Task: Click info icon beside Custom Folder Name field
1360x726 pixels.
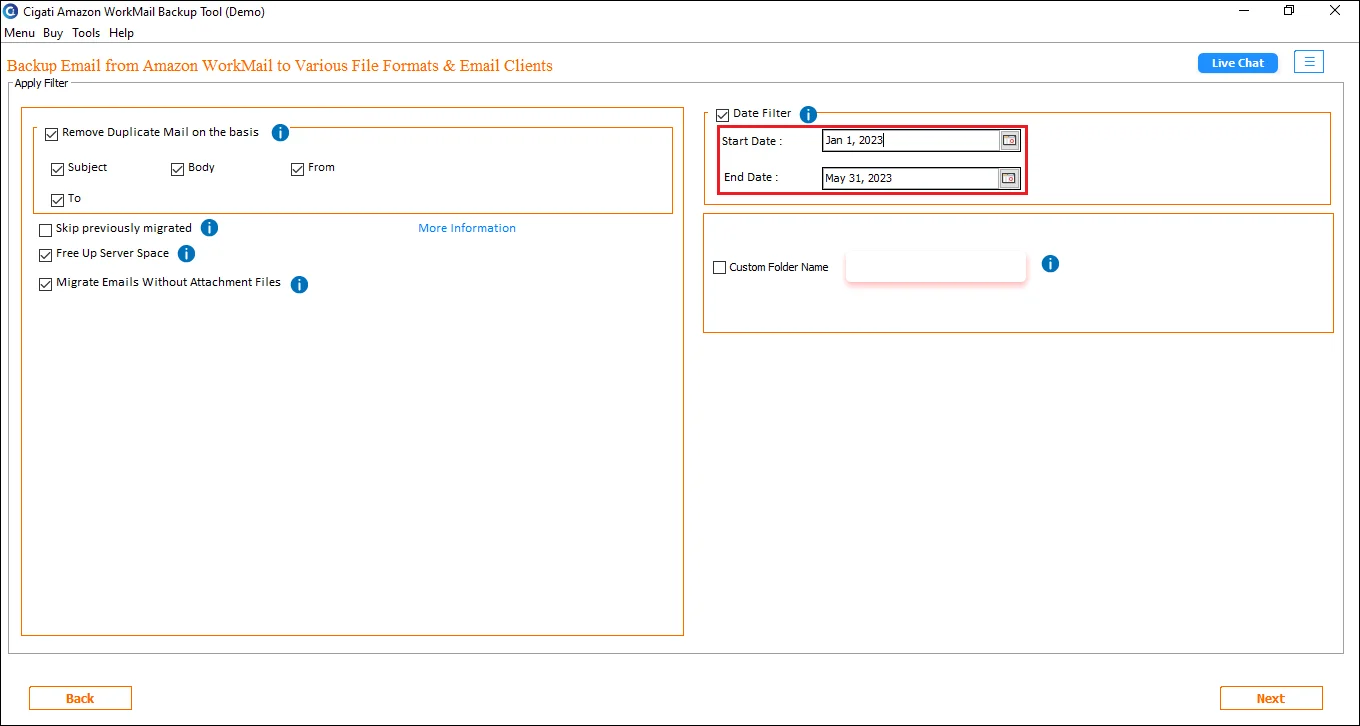Action: [x=1050, y=264]
